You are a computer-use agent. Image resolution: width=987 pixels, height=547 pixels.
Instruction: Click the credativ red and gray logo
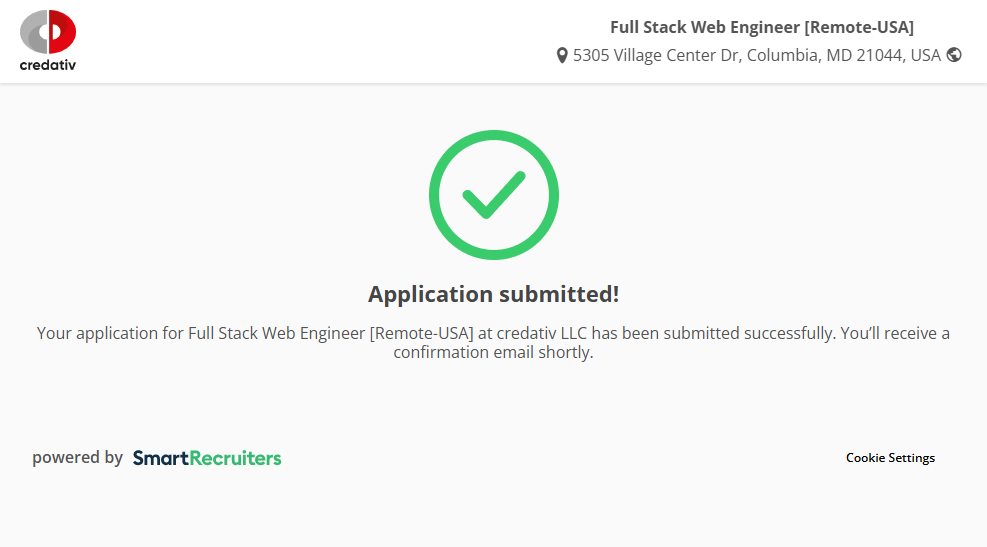[48, 32]
